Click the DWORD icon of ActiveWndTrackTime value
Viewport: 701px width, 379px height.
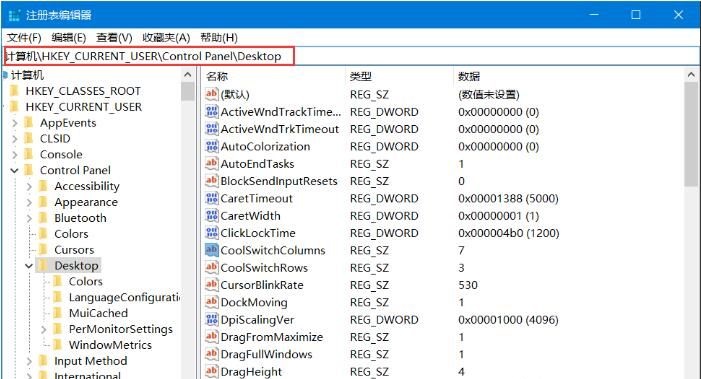211,112
